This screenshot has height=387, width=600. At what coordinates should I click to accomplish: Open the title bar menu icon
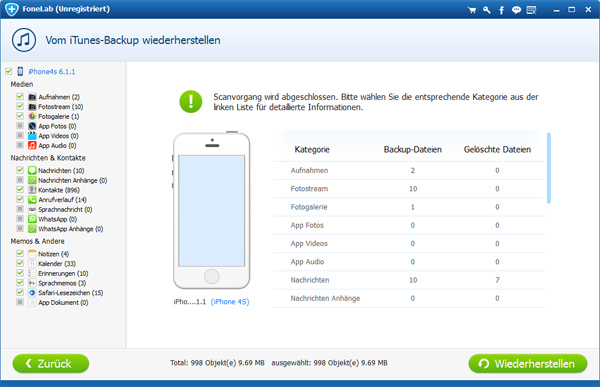[x=531, y=10]
